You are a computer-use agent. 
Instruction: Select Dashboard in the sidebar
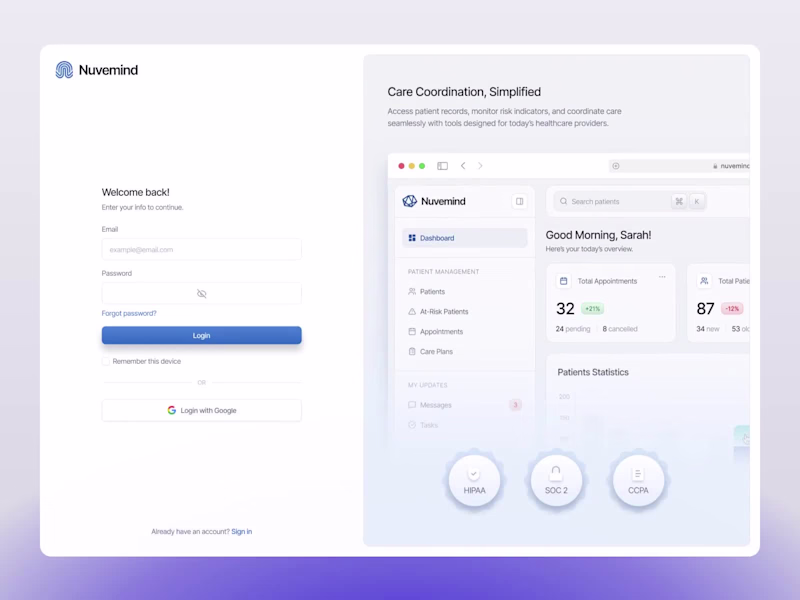pyautogui.click(x=464, y=238)
